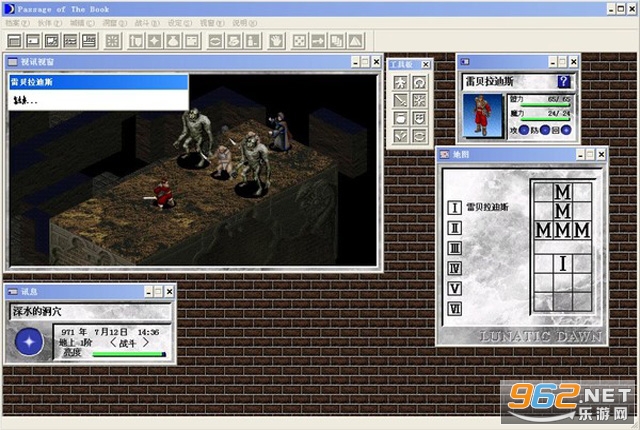Select the pot item tool in 工具板
This screenshot has width=640, height=430.
coord(400,118)
